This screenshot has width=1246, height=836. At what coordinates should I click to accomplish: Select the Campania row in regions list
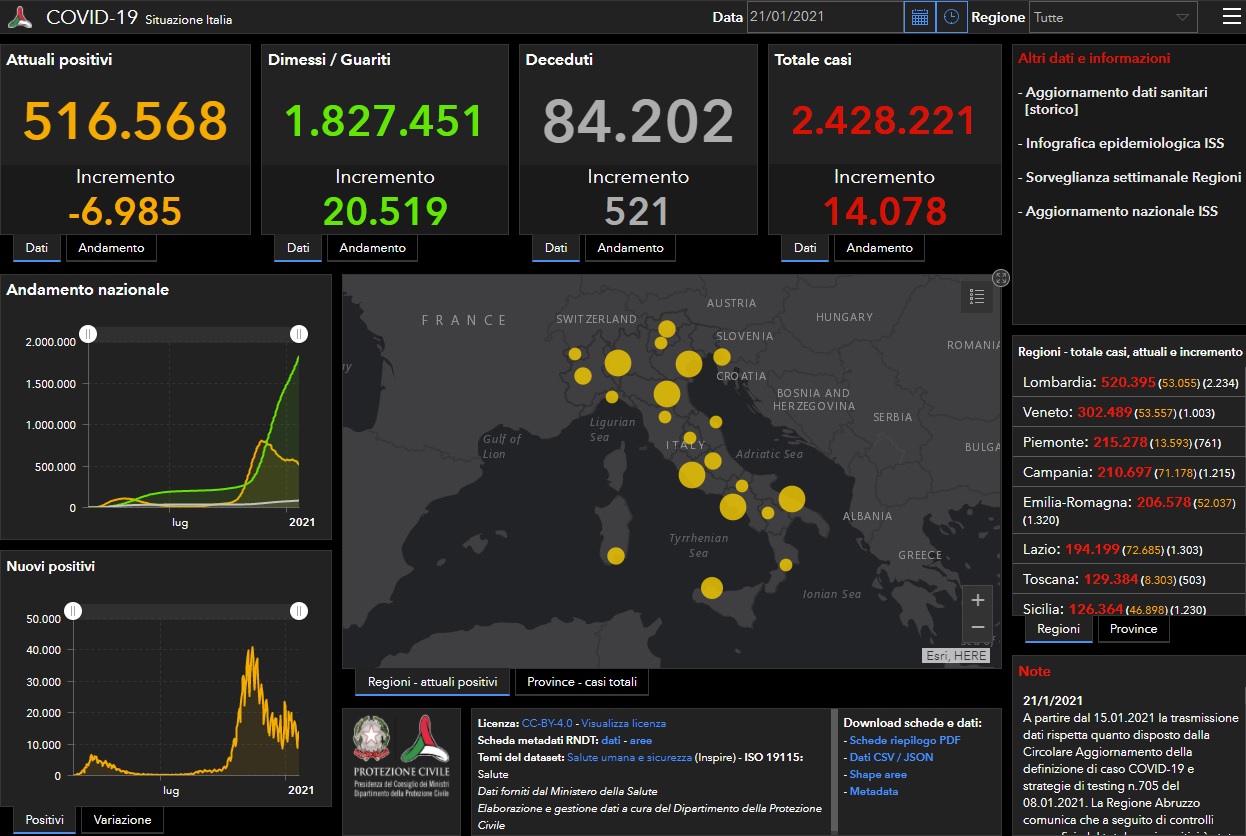1129,472
